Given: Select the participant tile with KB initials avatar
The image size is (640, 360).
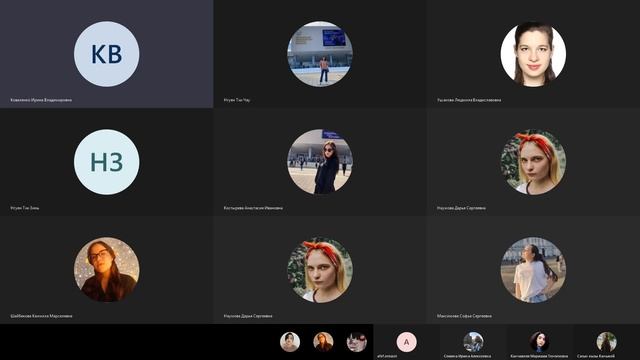Looking at the screenshot, I should (107, 54).
